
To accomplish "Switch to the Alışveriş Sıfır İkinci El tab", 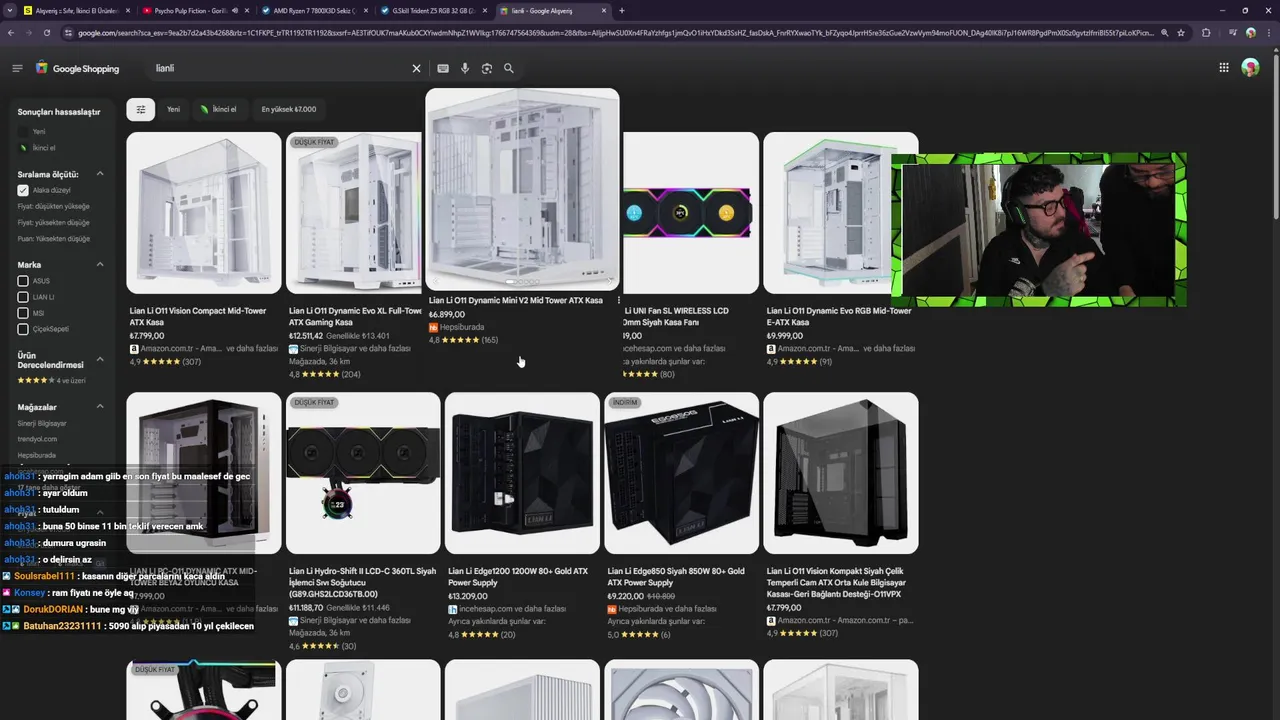I will (76, 10).
